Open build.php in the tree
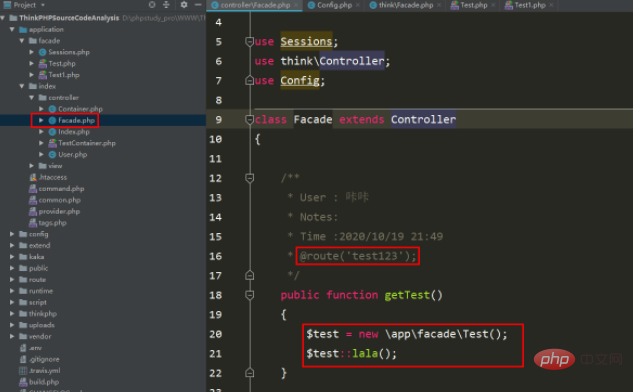This screenshot has height=392, width=633. point(44,382)
